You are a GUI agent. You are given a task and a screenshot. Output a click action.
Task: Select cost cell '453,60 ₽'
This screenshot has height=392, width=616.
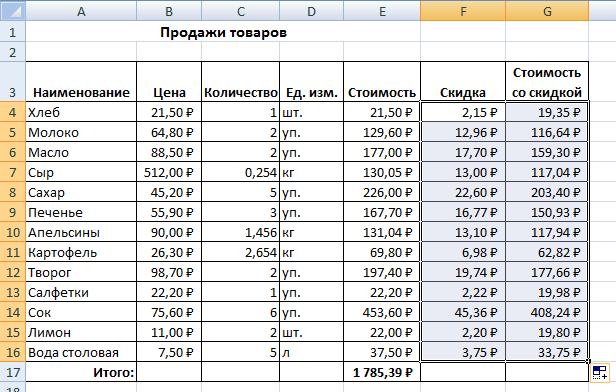coord(382,312)
